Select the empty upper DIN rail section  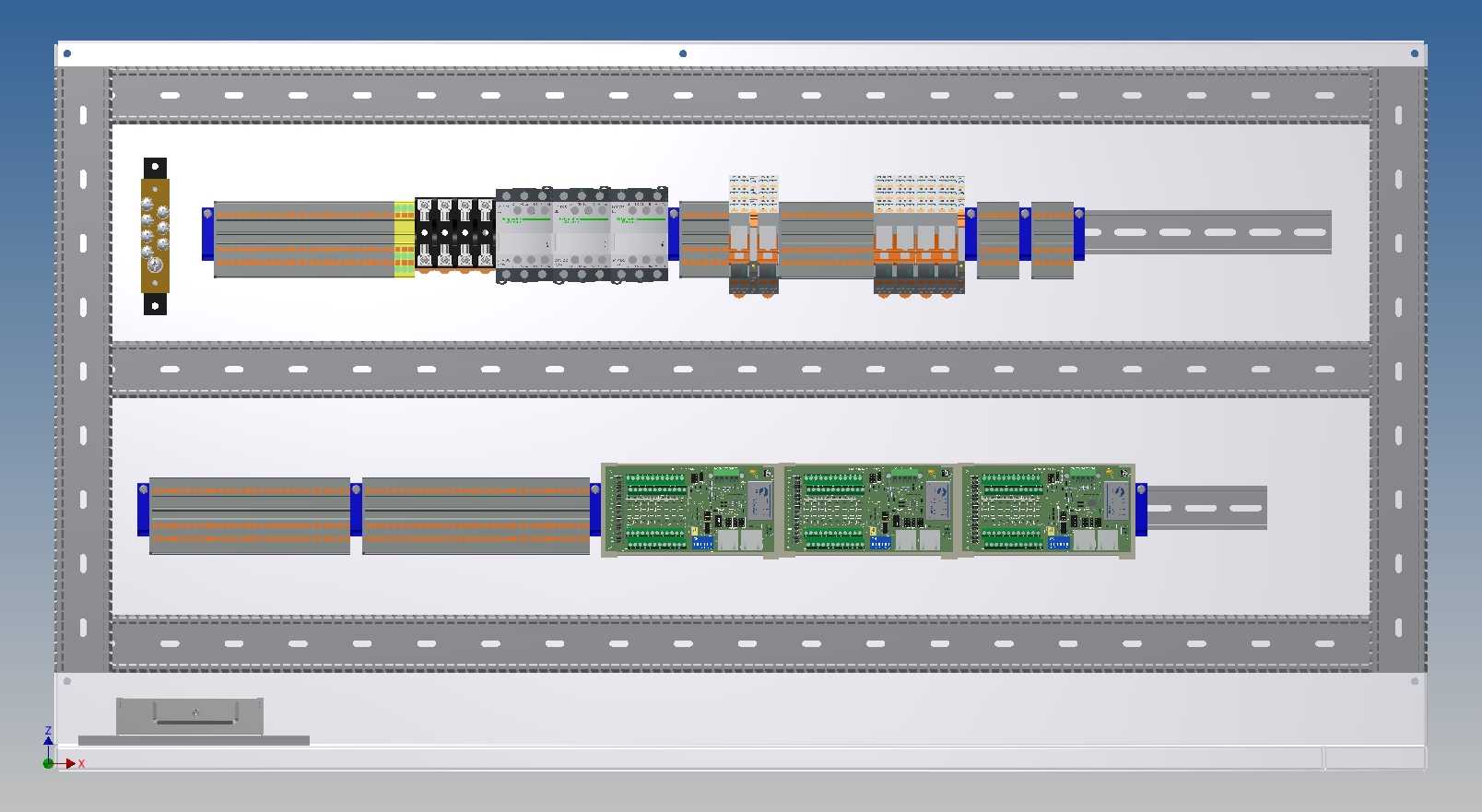tap(1208, 232)
